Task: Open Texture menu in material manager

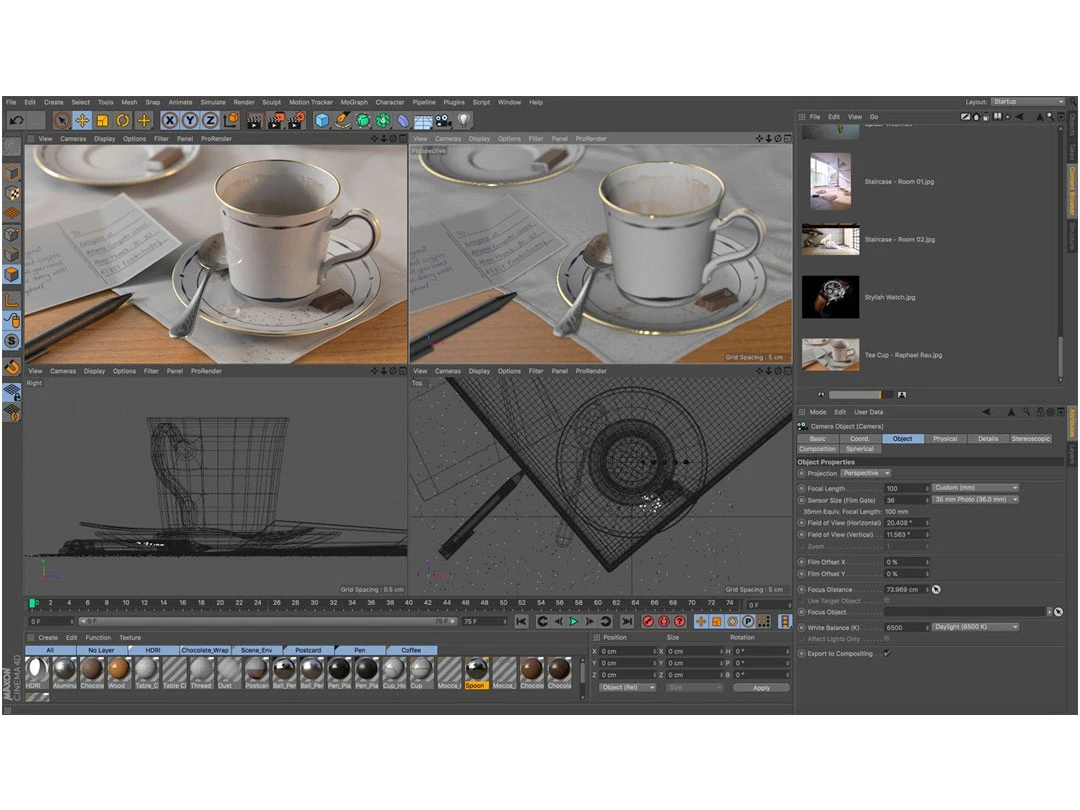Action: click(x=130, y=638)
